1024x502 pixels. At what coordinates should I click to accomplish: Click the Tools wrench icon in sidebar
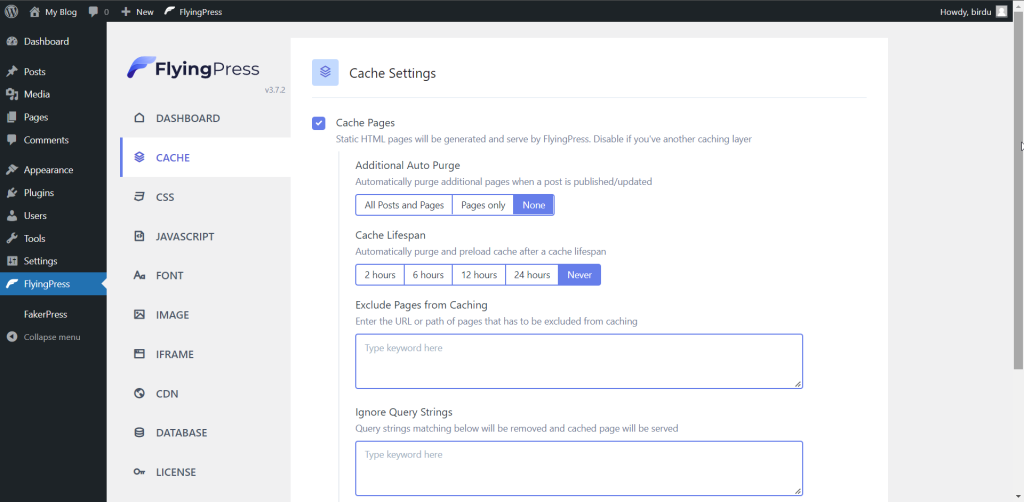click(12, 238)
